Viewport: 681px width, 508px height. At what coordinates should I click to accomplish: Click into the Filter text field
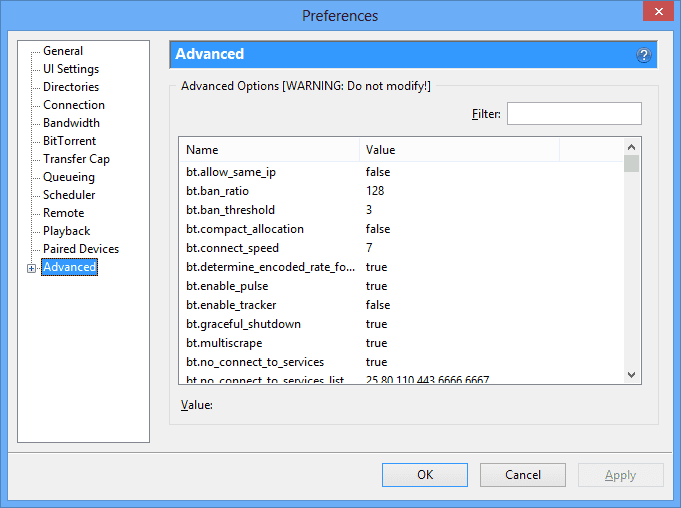point(574,114)
